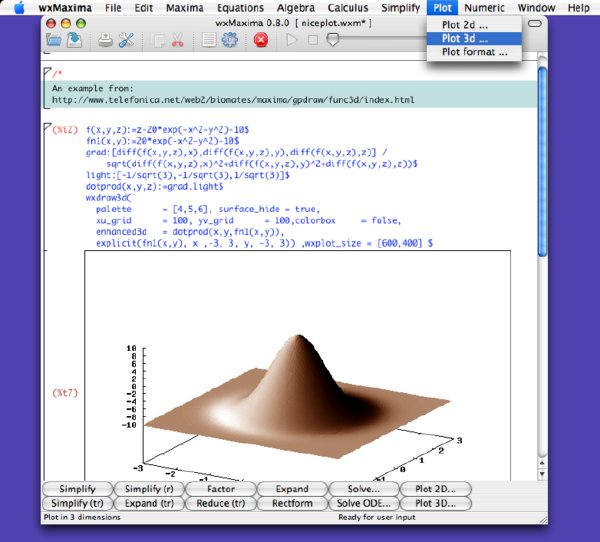
Task: Click the Simplify button
Action: (77, 489)
